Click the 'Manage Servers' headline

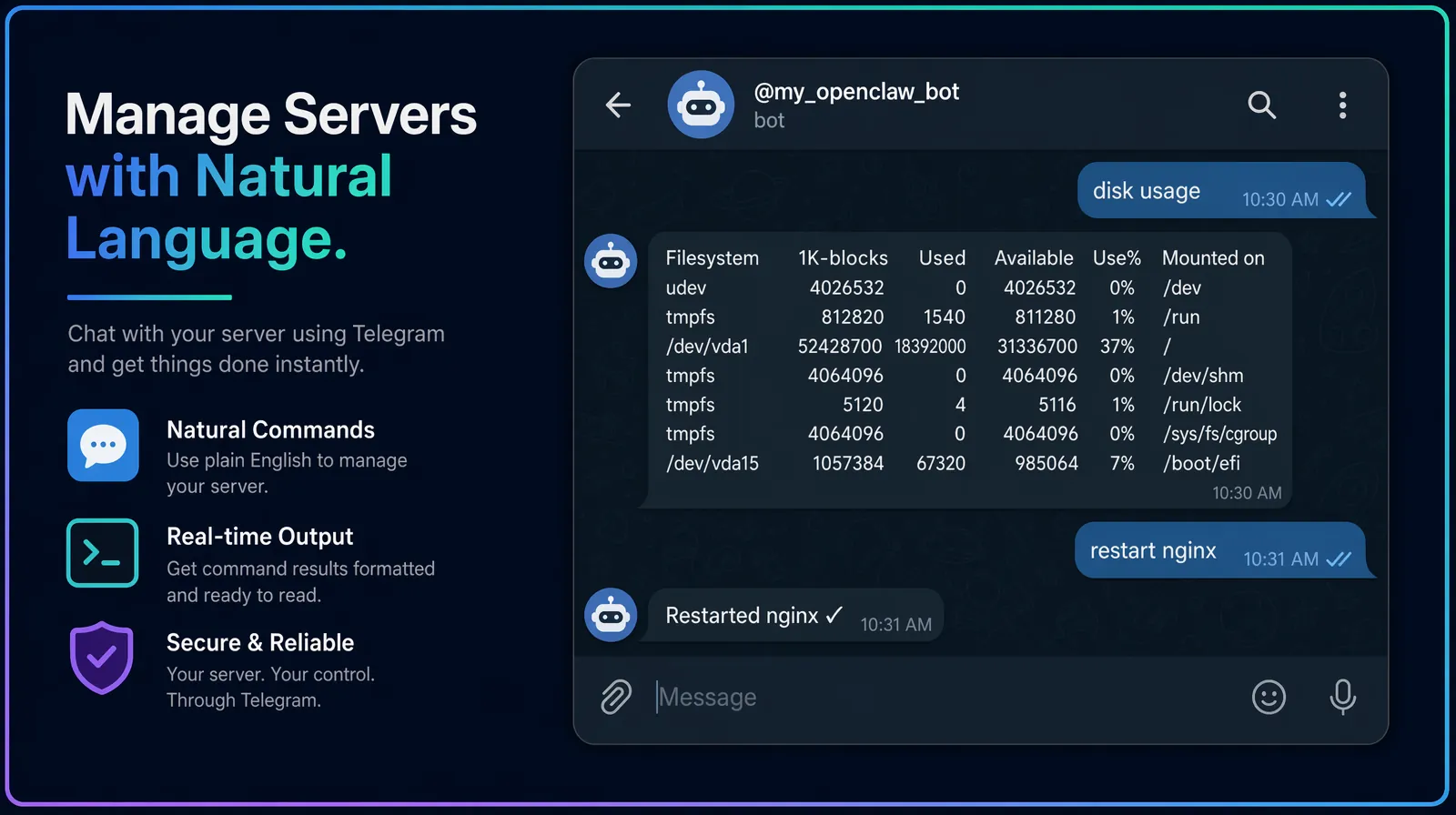[x=271, y=115]
